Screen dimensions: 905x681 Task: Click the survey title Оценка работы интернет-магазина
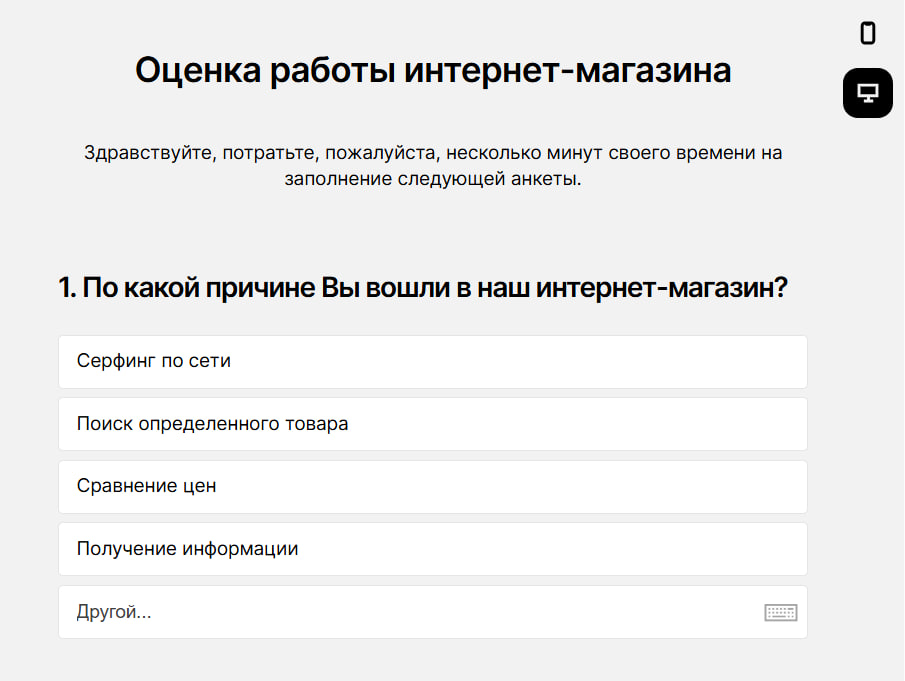[432, 71]
